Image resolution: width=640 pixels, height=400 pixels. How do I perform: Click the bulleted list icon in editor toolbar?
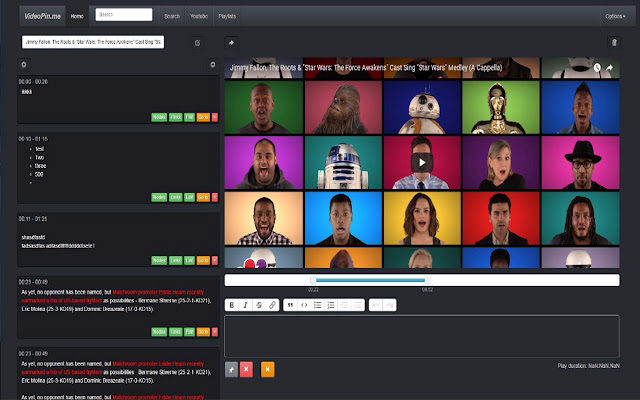pyautogui.click(x=317, y=305)
